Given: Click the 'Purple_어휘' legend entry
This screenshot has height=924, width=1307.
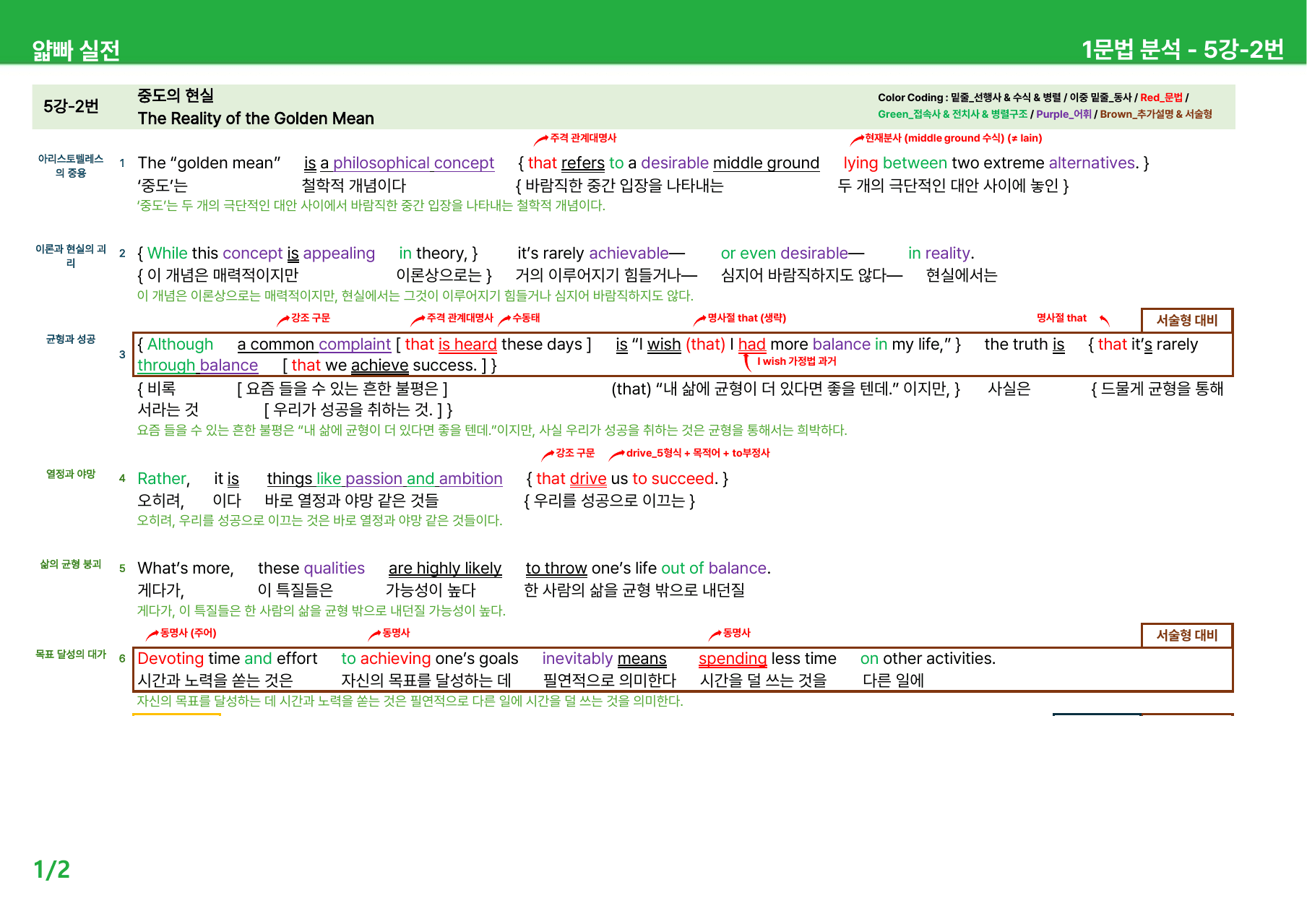Looking at the screenshot, I should click(x=1064, y=114).
